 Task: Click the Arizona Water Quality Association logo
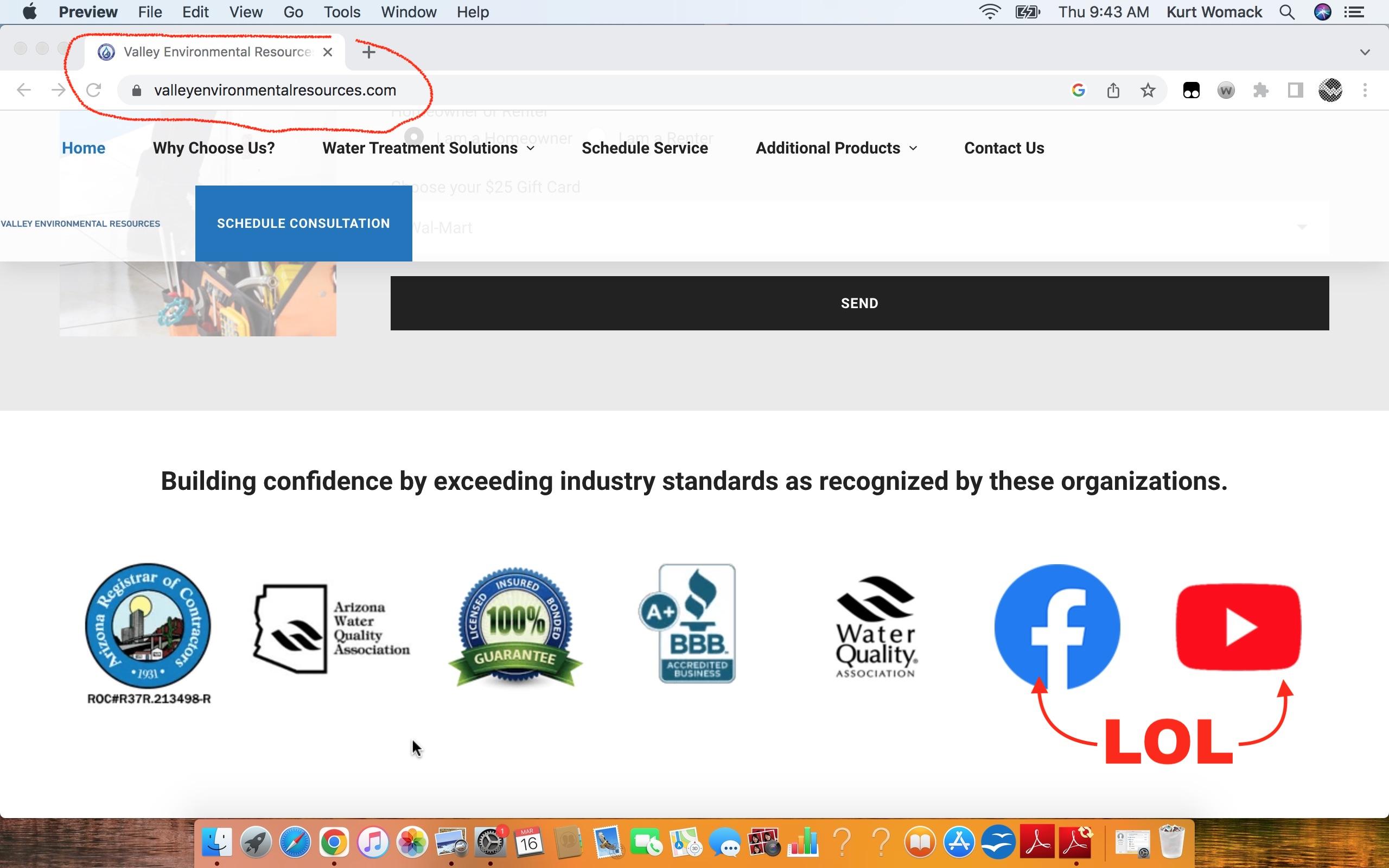tap(332, 628)
